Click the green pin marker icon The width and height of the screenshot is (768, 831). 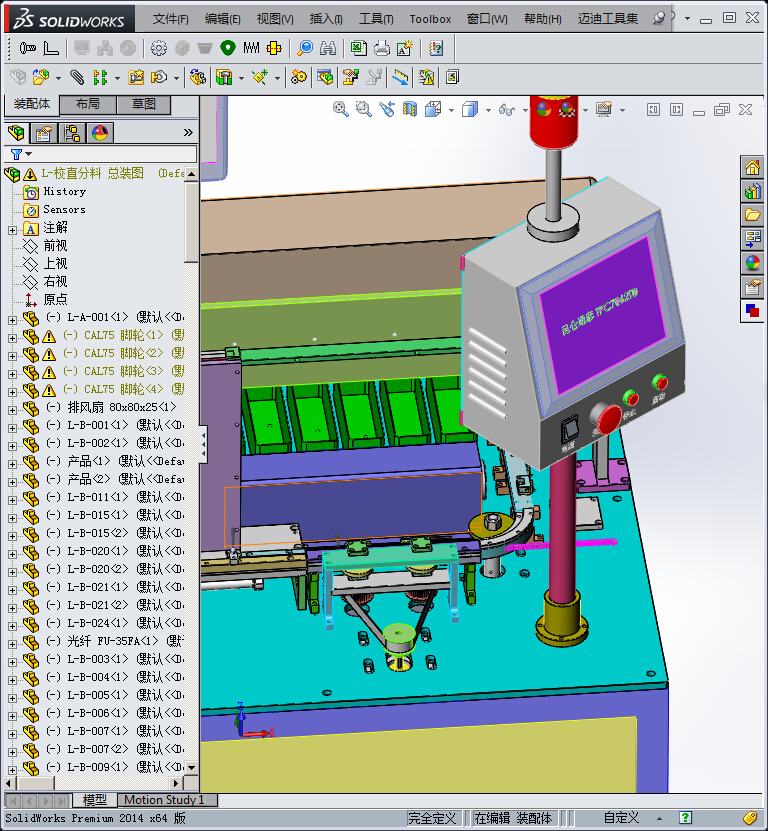tap(228, 48)
